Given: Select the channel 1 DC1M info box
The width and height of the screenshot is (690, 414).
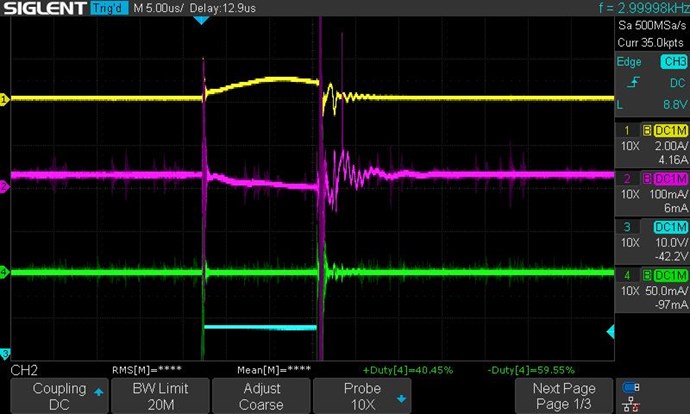Looking at the screenshot, I should (652, 145).
